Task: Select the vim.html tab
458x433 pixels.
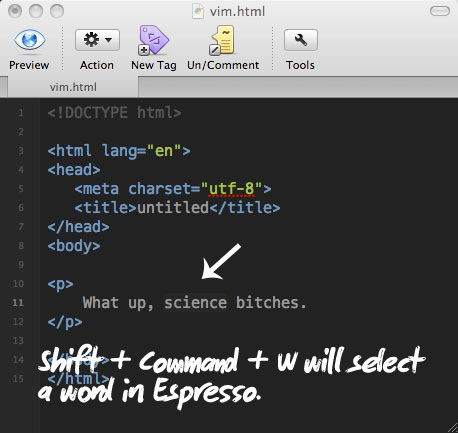Action: [x=73, y=87]
